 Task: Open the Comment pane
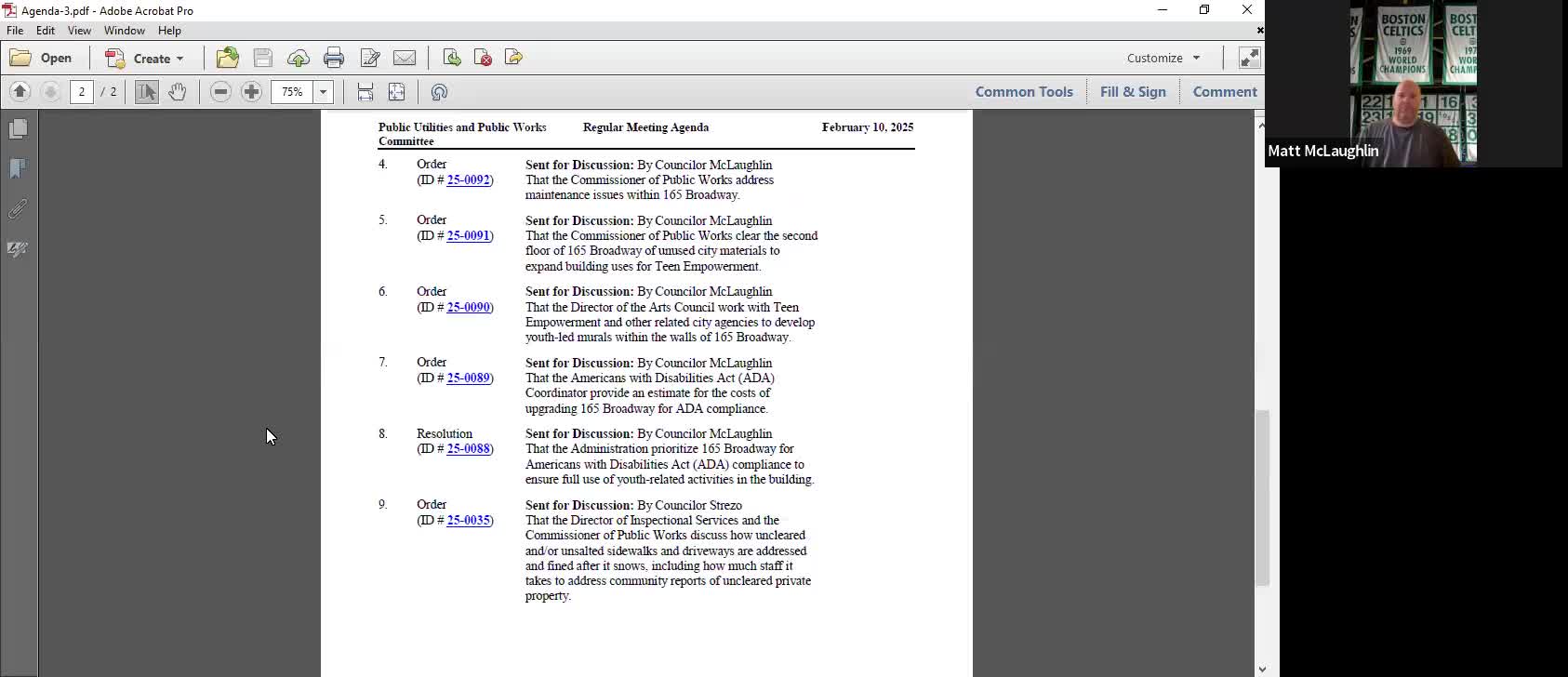pyautogui.click(x=1225, y=91)
